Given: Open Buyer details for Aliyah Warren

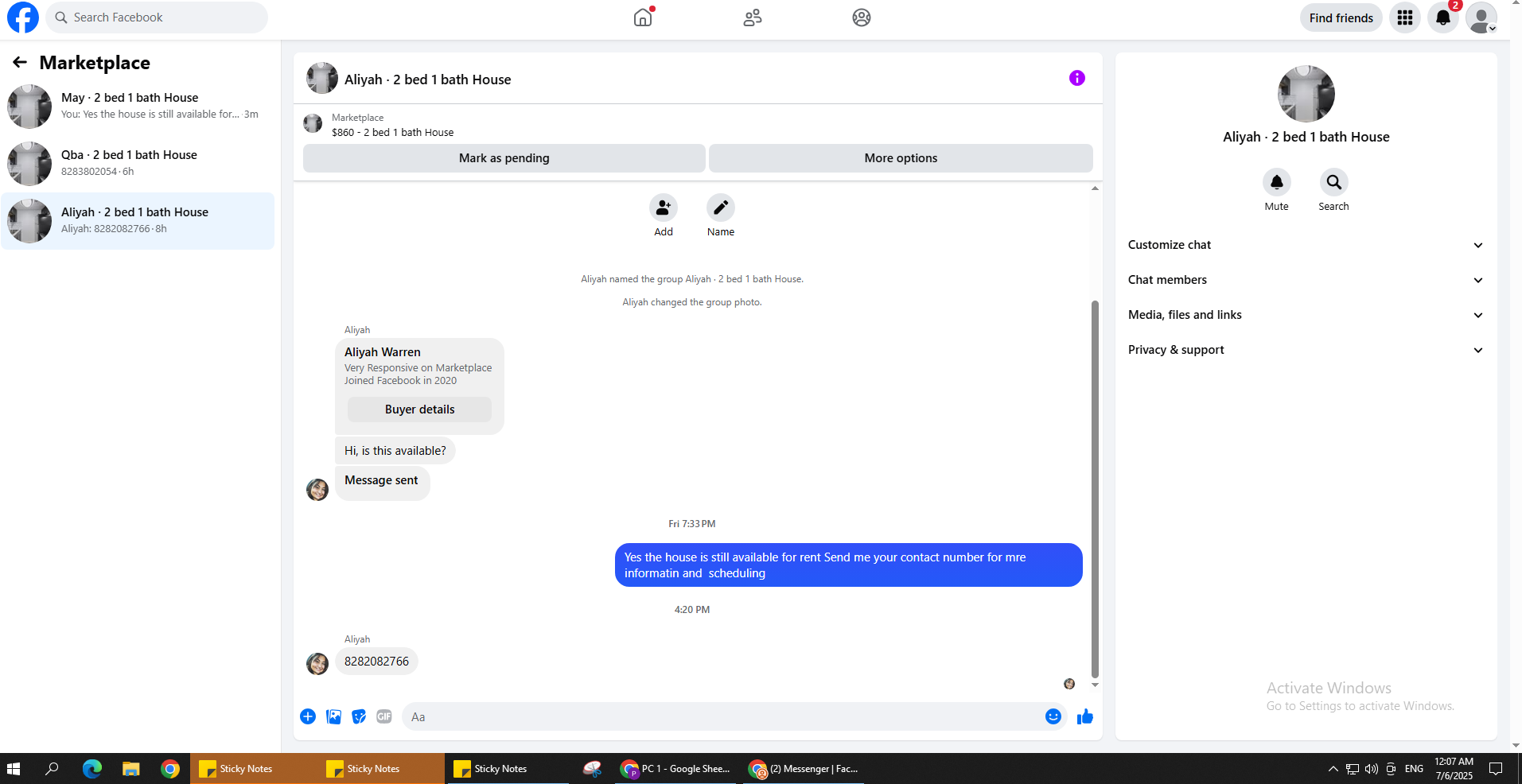Looking at the screenshot, I should click(x=419, y=409).
